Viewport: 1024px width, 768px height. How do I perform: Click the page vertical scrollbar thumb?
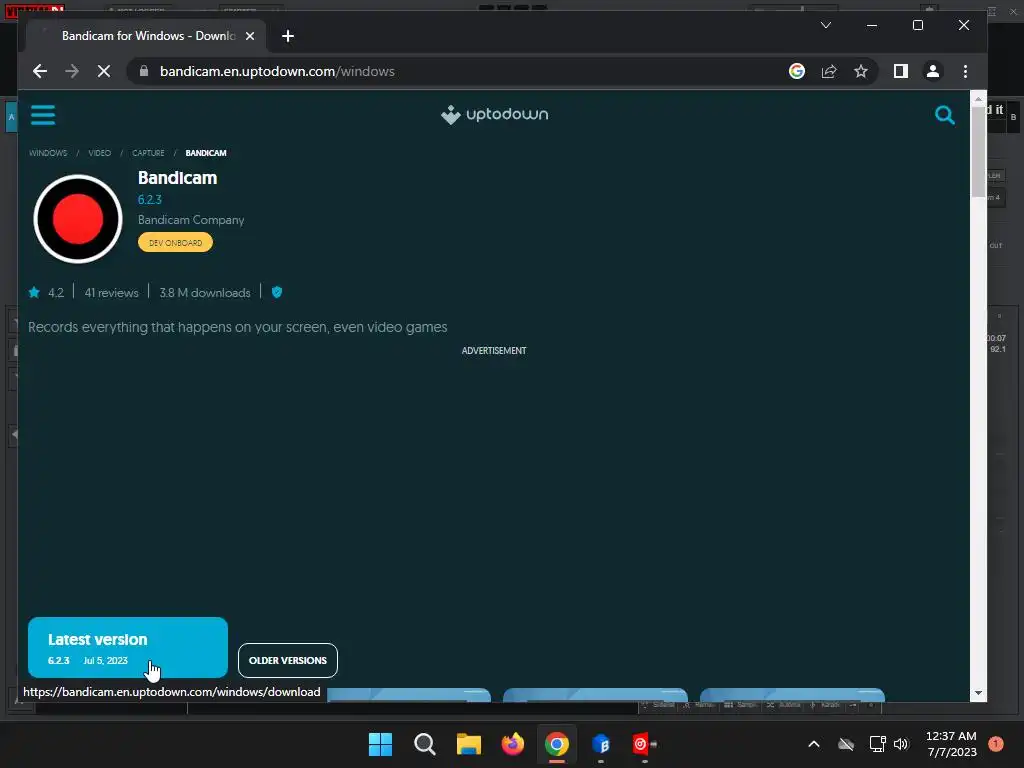tap(978, 150)
